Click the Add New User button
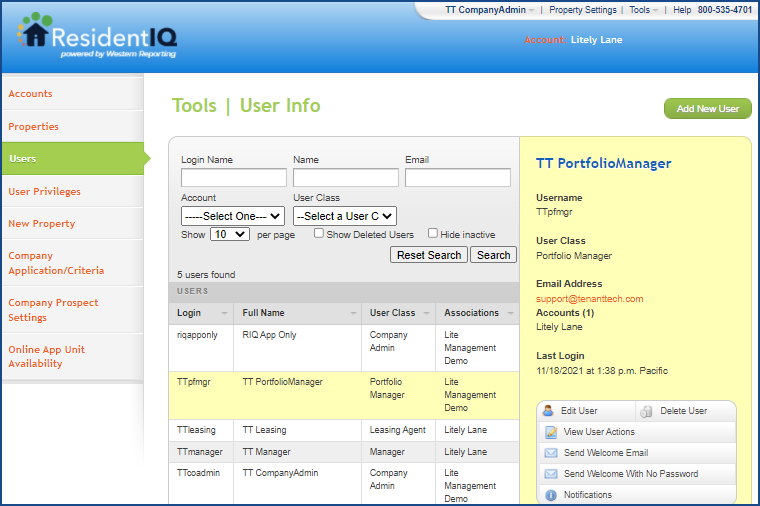This screenshot has width=760, height=506. (708, 109)
